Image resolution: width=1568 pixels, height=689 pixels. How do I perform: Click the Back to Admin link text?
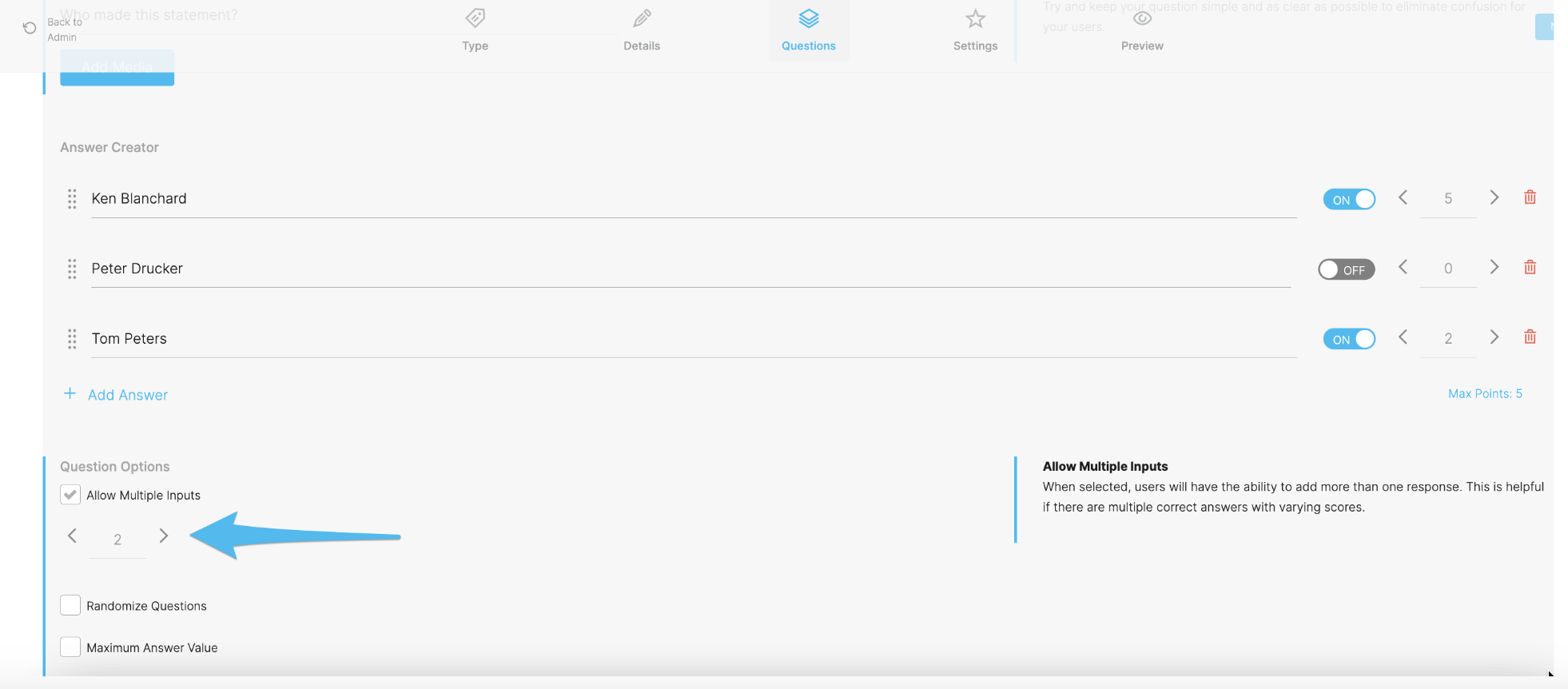[64, 30]
